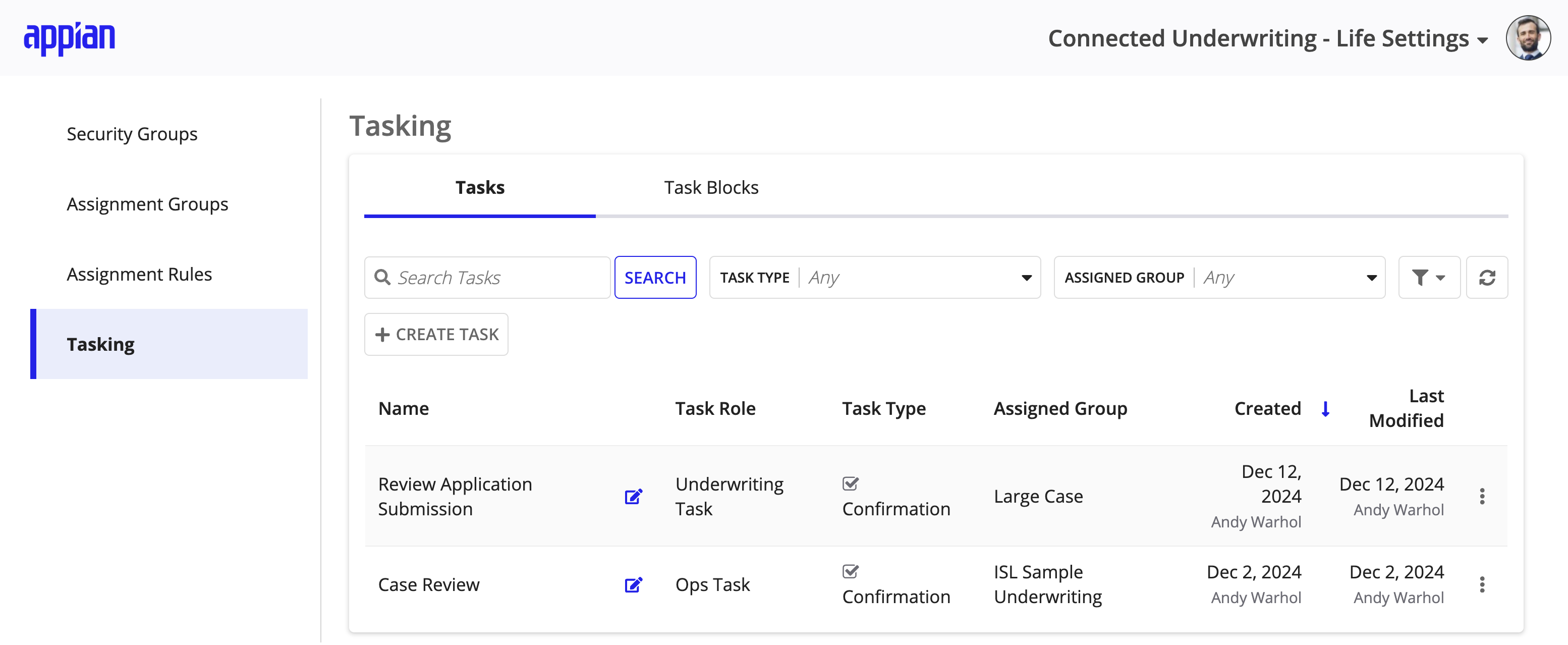Viewport: 1568px width, 645px height.
Task: Click the Search Tasks input field
Action: click(486, 277)
